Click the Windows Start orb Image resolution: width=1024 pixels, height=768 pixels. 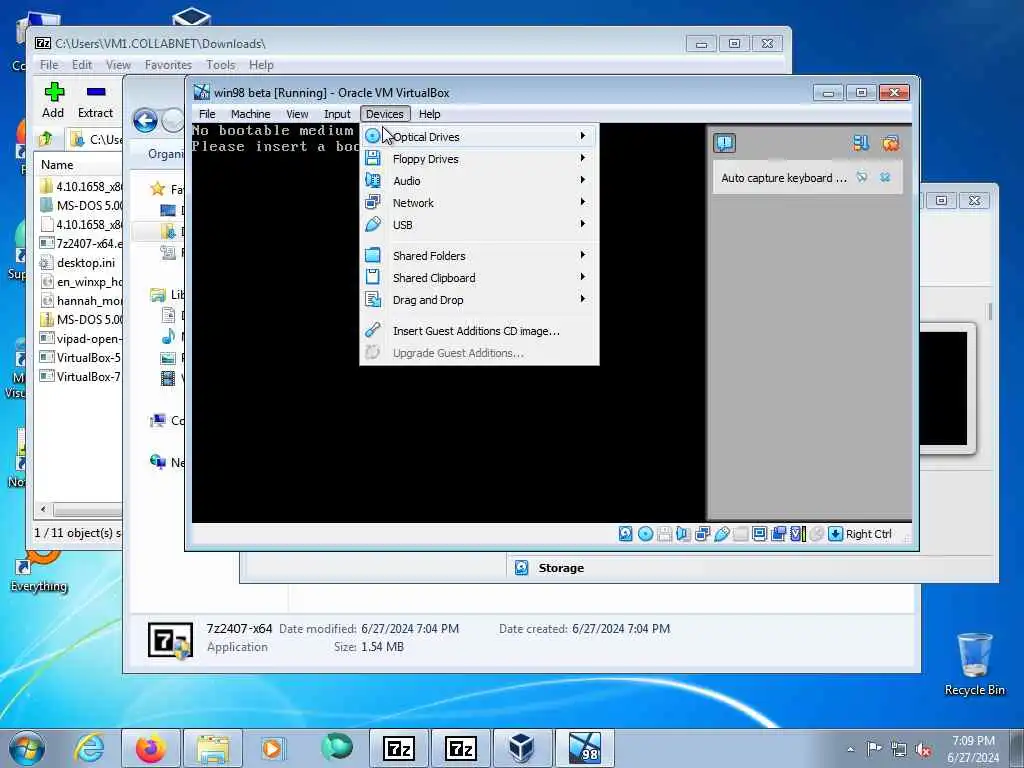[27, 748]
